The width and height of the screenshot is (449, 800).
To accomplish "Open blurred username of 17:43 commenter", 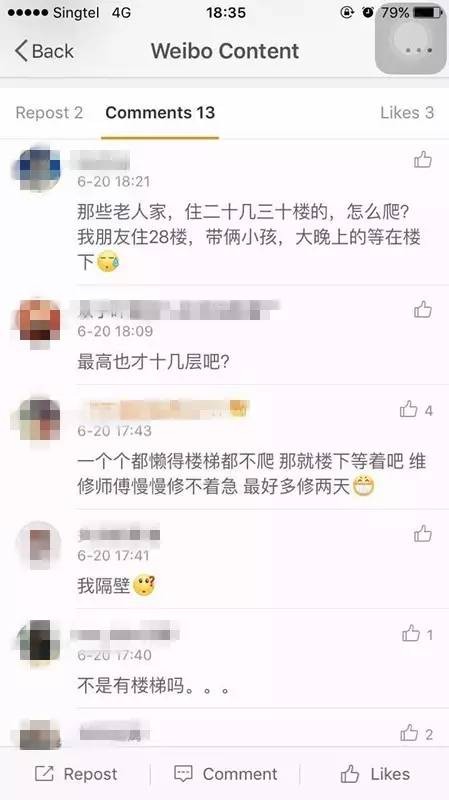I will [x=163, y=409].
